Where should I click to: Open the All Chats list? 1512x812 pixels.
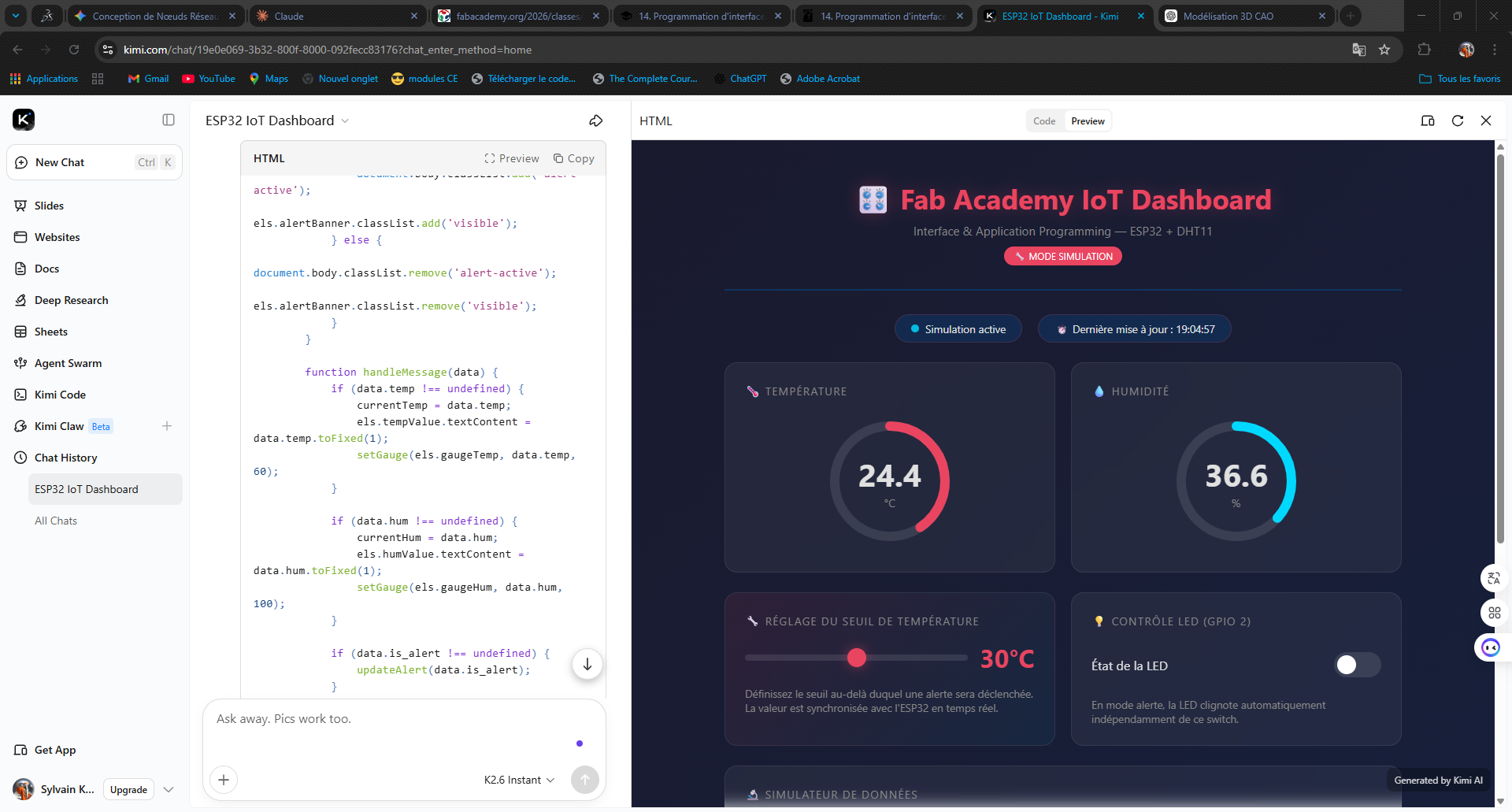56,521
